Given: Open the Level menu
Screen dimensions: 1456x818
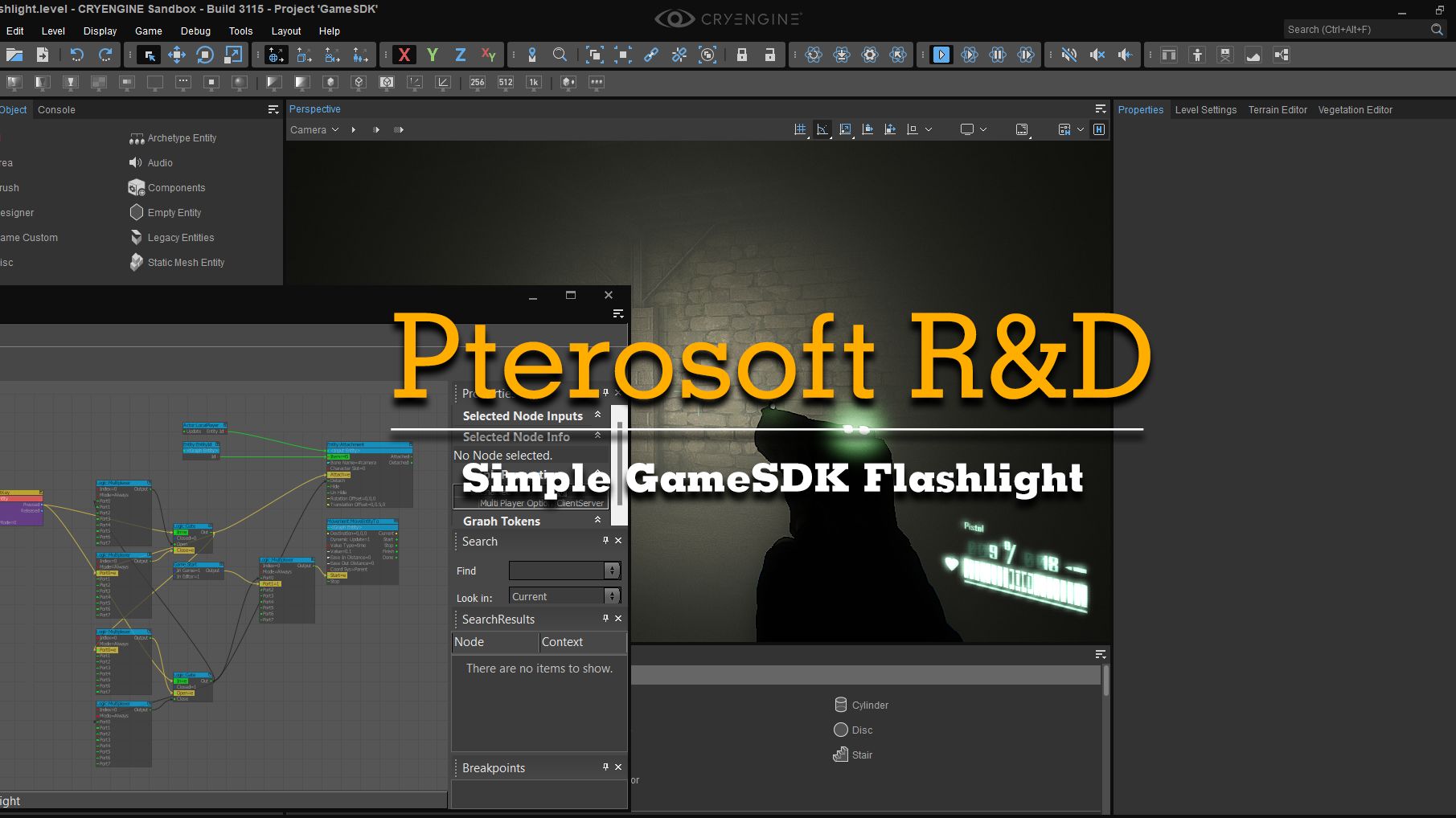Looking at the screenshot, I should click(x=53, y=31).
